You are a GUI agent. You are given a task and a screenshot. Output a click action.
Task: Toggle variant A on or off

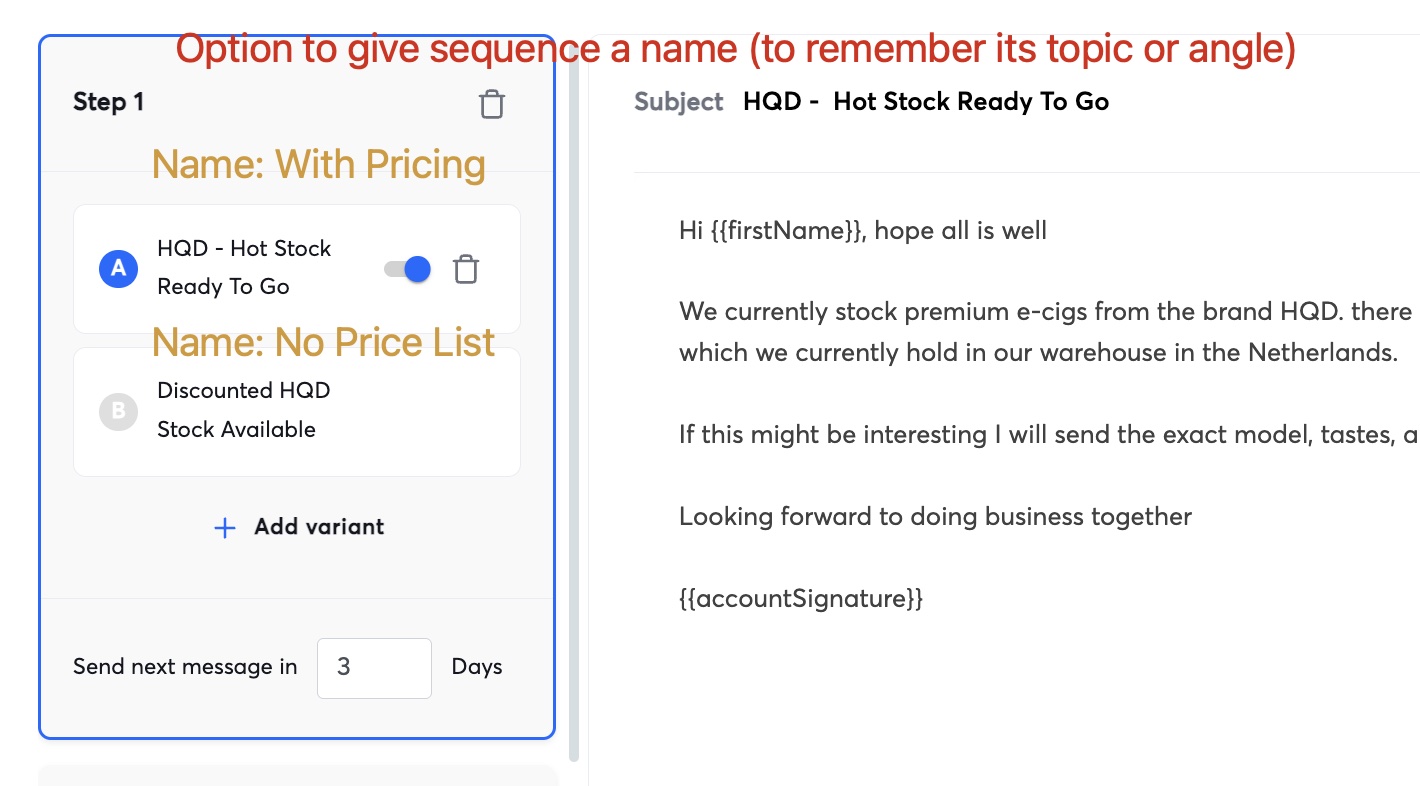tap(407, 269)
